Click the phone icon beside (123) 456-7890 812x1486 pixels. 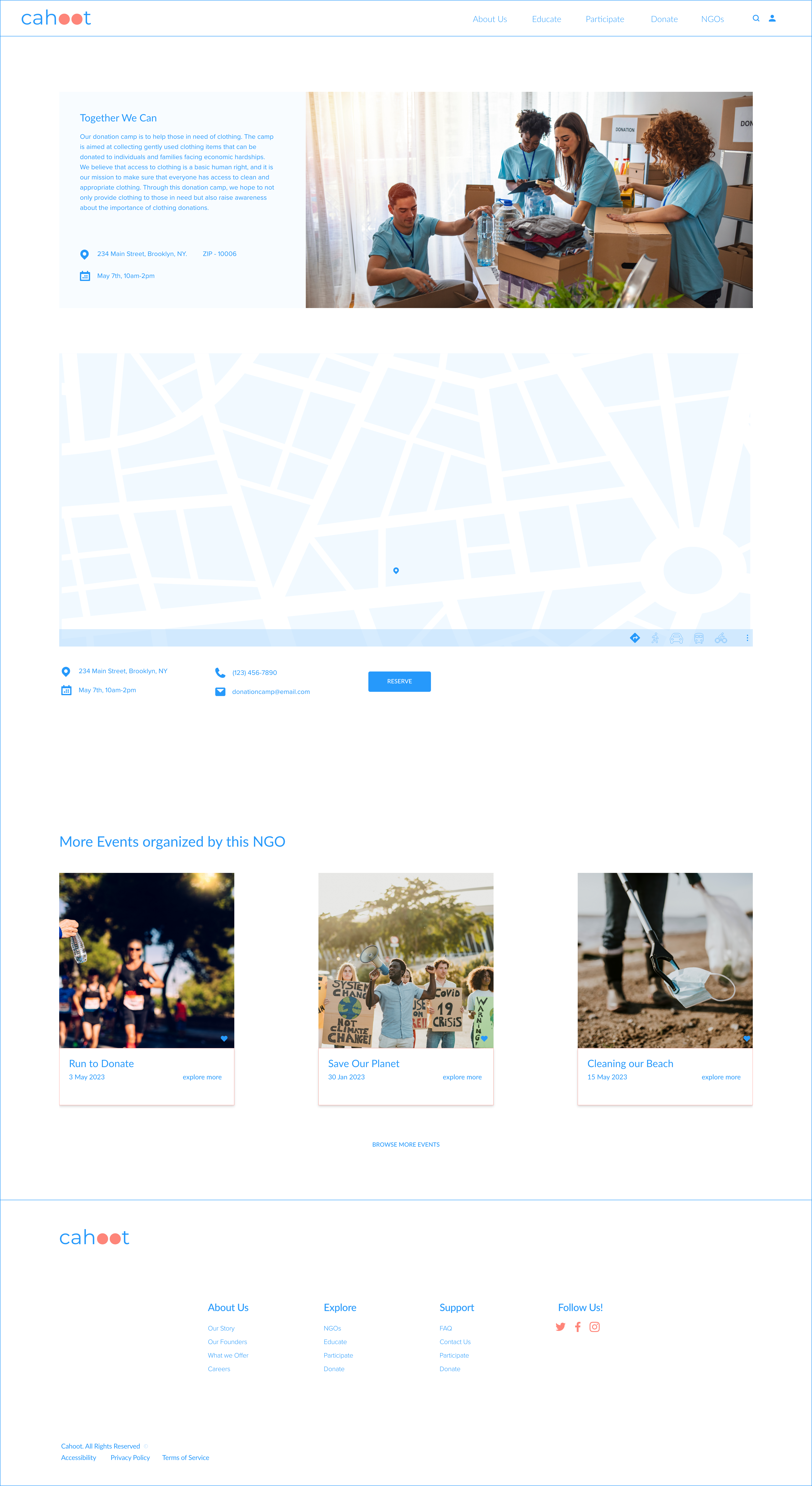coord(220,673)
